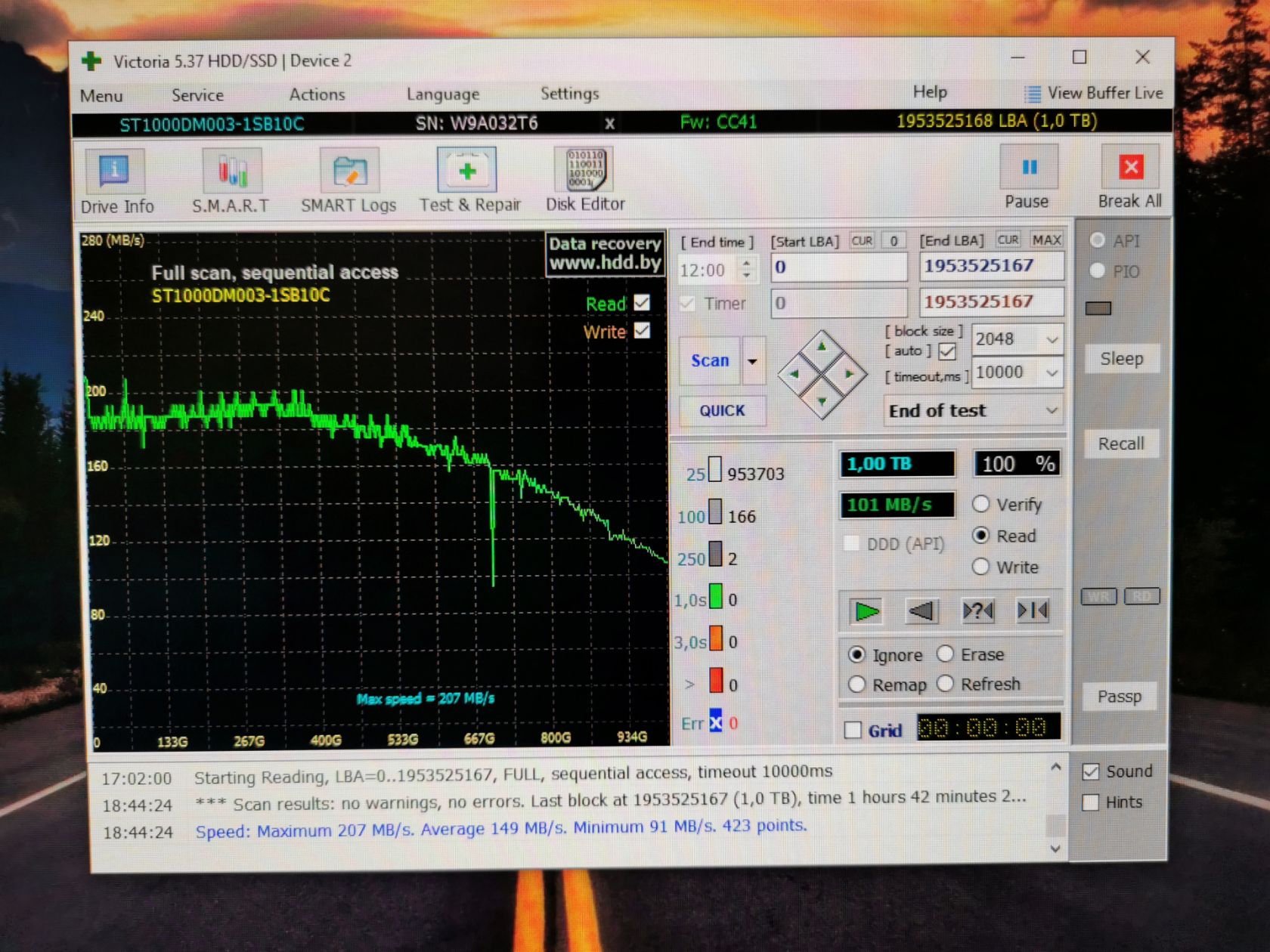This screenshot has width=1270, height=952.
Task: Click the Passp button
Action: 1120,697
